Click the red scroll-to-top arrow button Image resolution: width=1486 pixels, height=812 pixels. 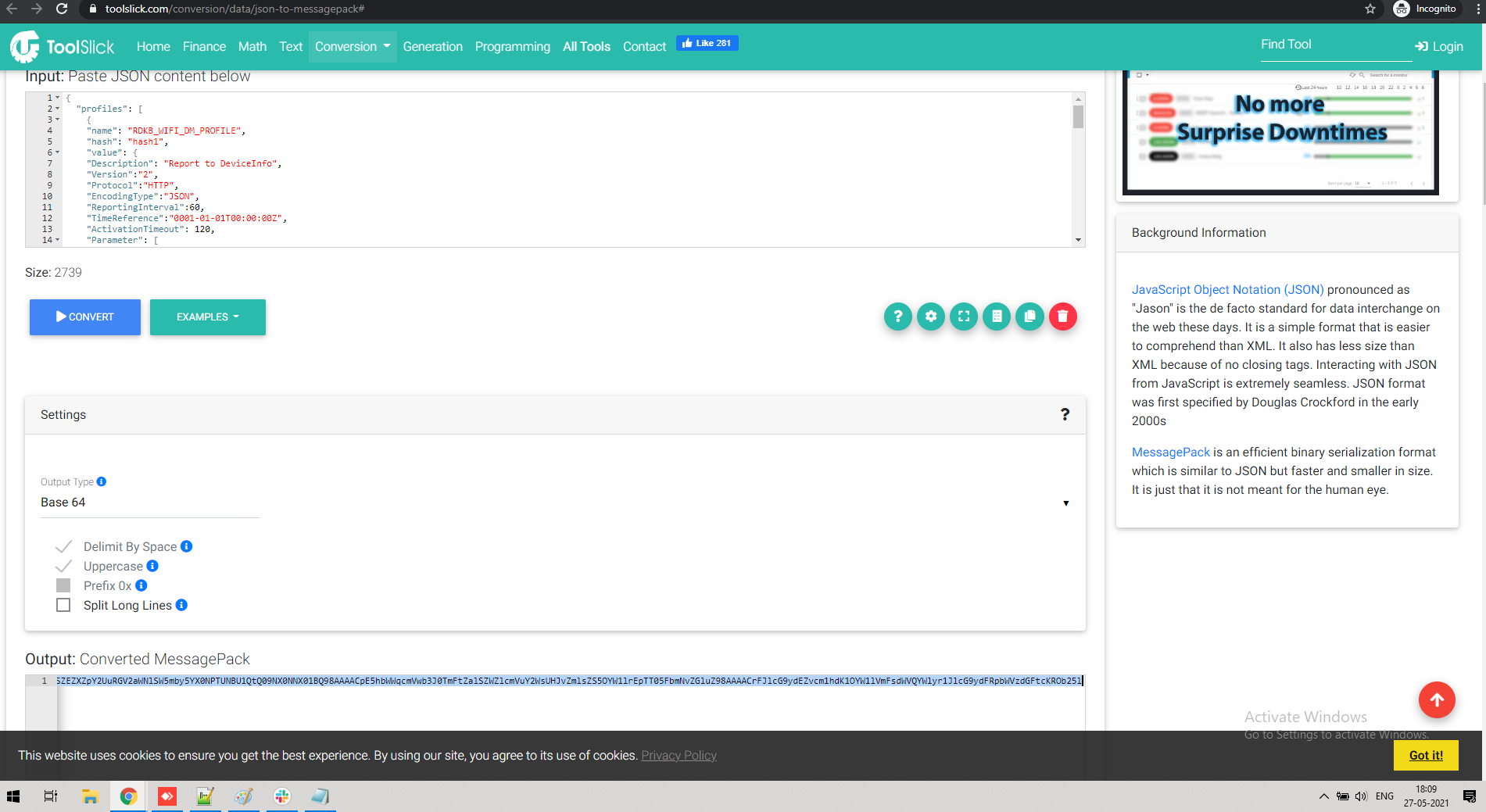(1437, 699)
